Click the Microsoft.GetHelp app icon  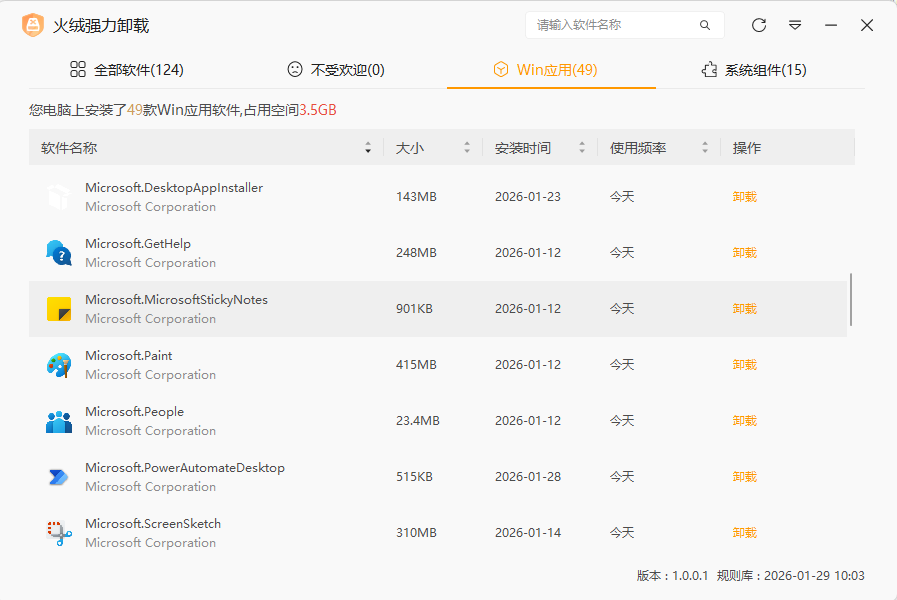pyautogui.click(x=59, y=253)
